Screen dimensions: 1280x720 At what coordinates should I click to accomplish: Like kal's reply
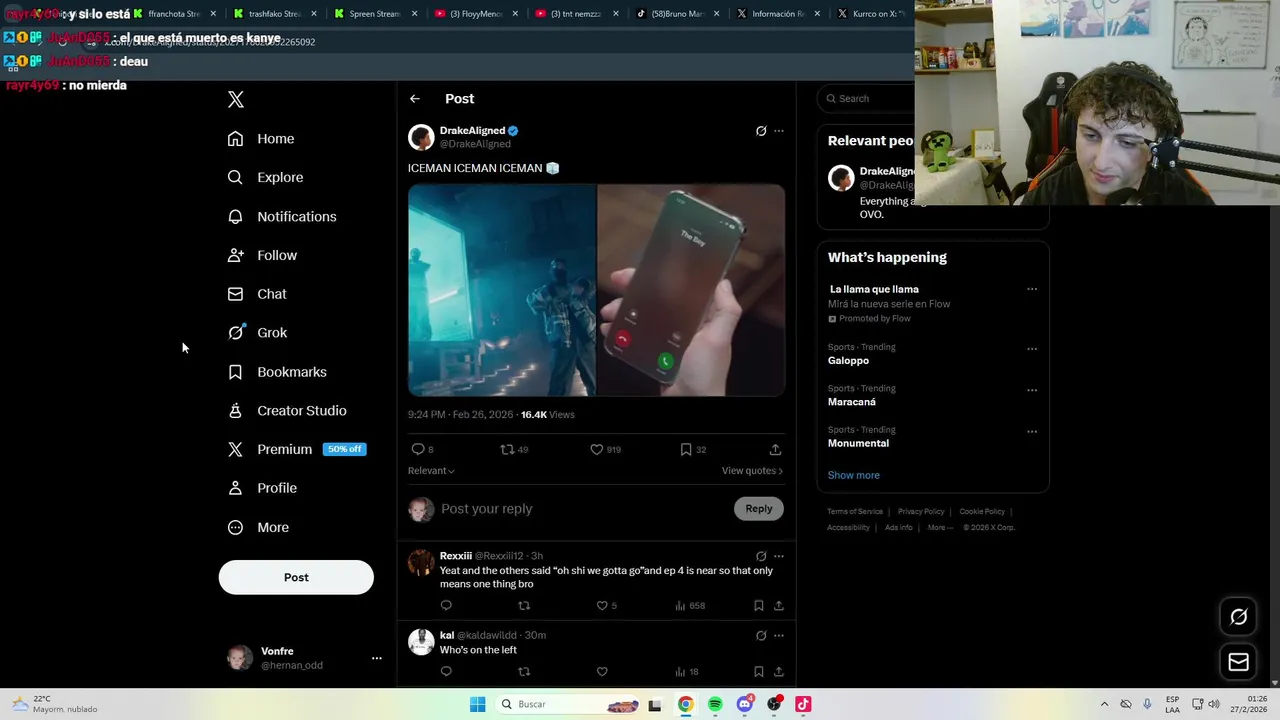[x=602, y=672]
